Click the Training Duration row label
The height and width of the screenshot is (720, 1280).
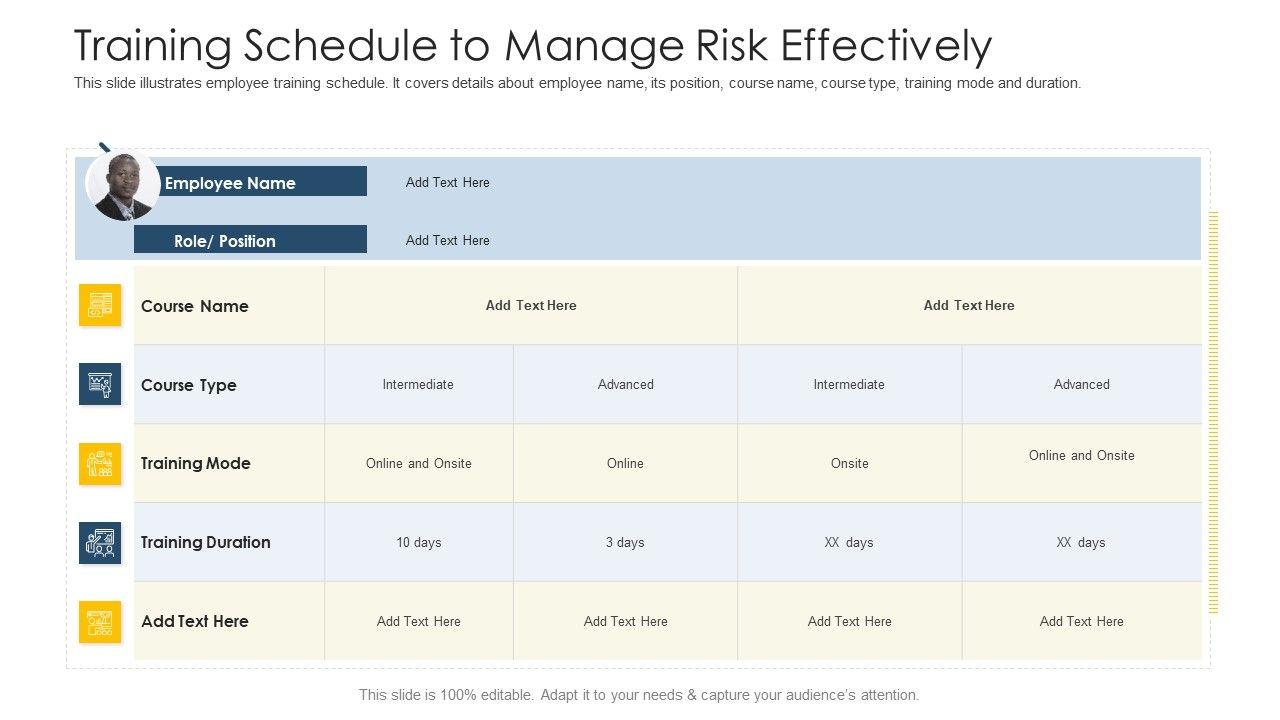click(206, 542)
